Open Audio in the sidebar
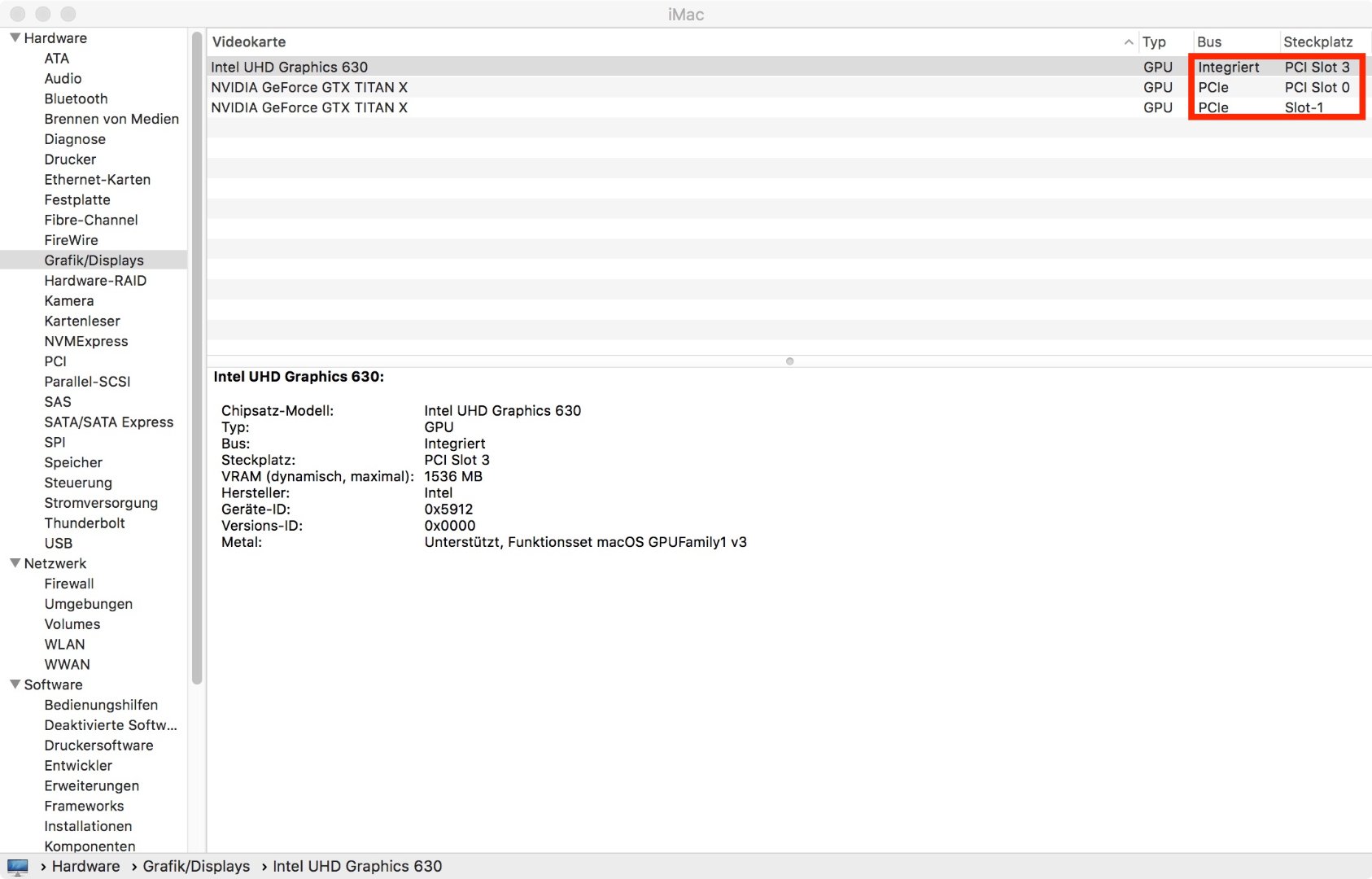The height and width of the screenshot is (879, 1372). (63, 79)
